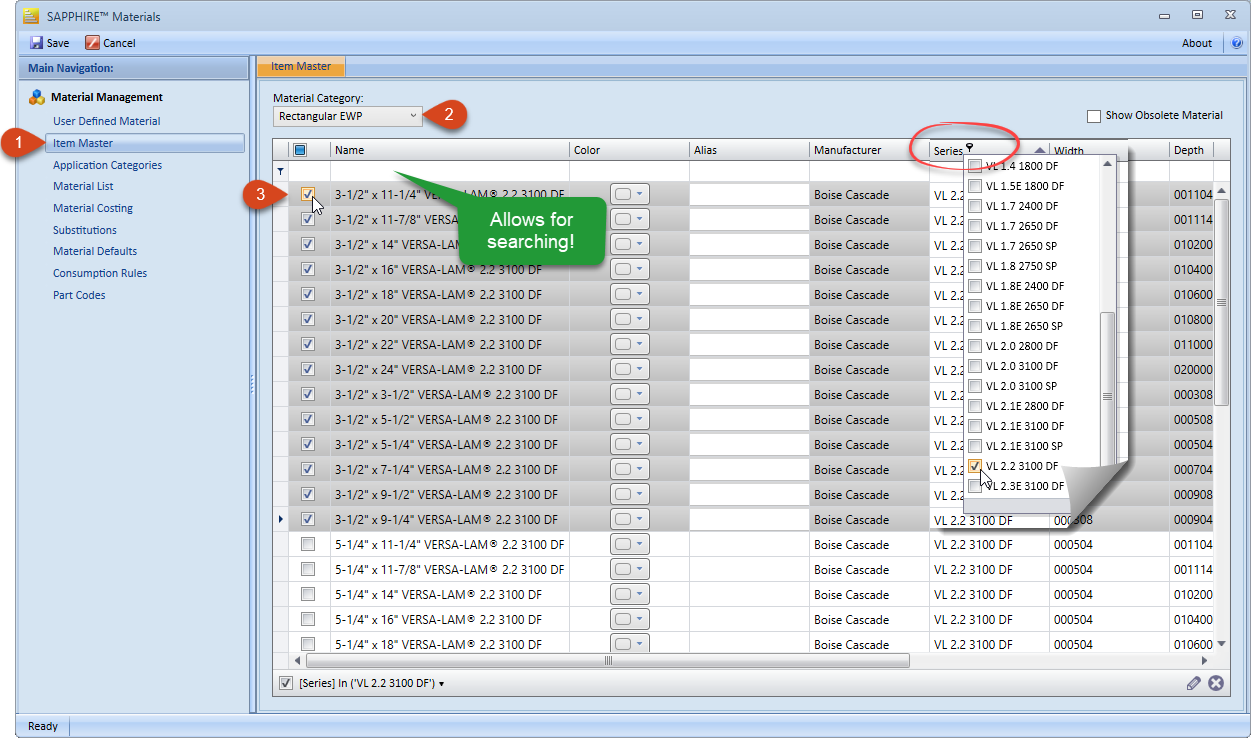
Task: Click the filter row funnel icon
Action: (x=280, y=171)
